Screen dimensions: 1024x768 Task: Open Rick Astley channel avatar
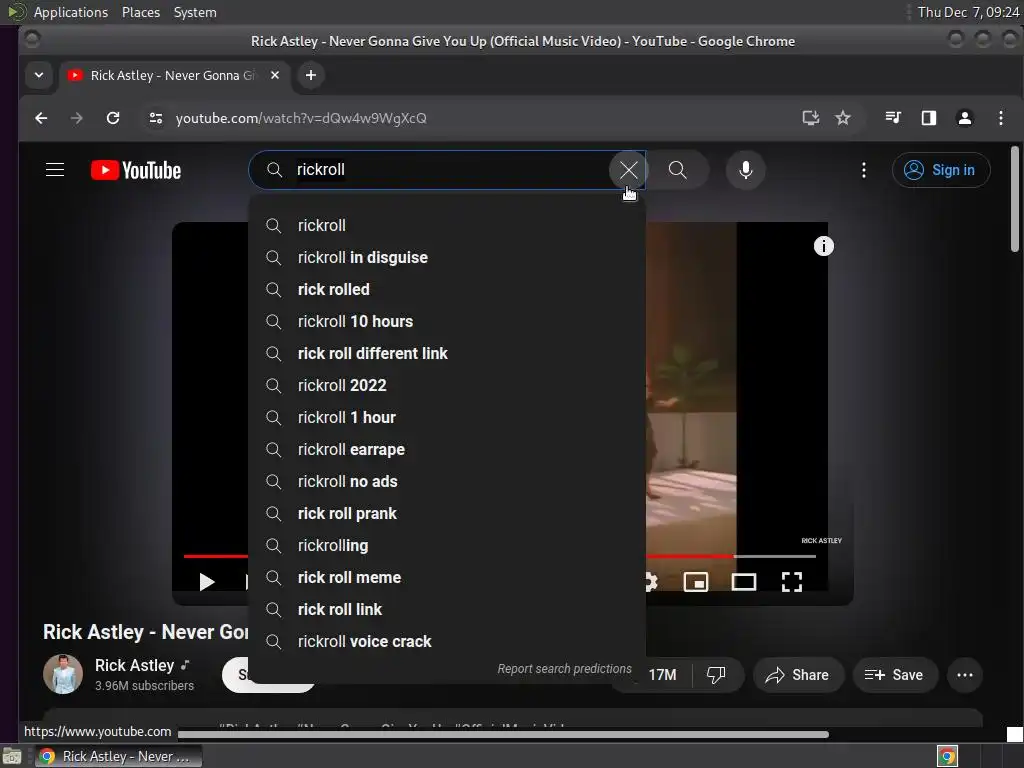click(63, 674)
